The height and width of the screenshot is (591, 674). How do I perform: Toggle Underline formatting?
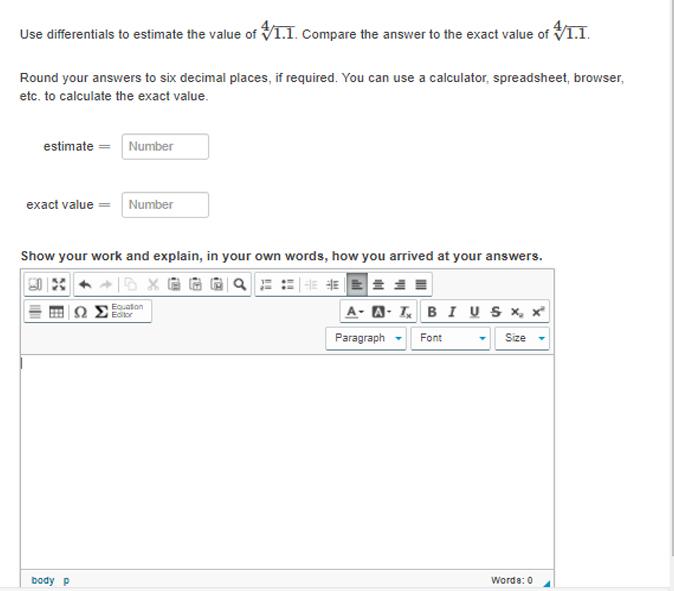pyautogui.click(x=474, y=312)
